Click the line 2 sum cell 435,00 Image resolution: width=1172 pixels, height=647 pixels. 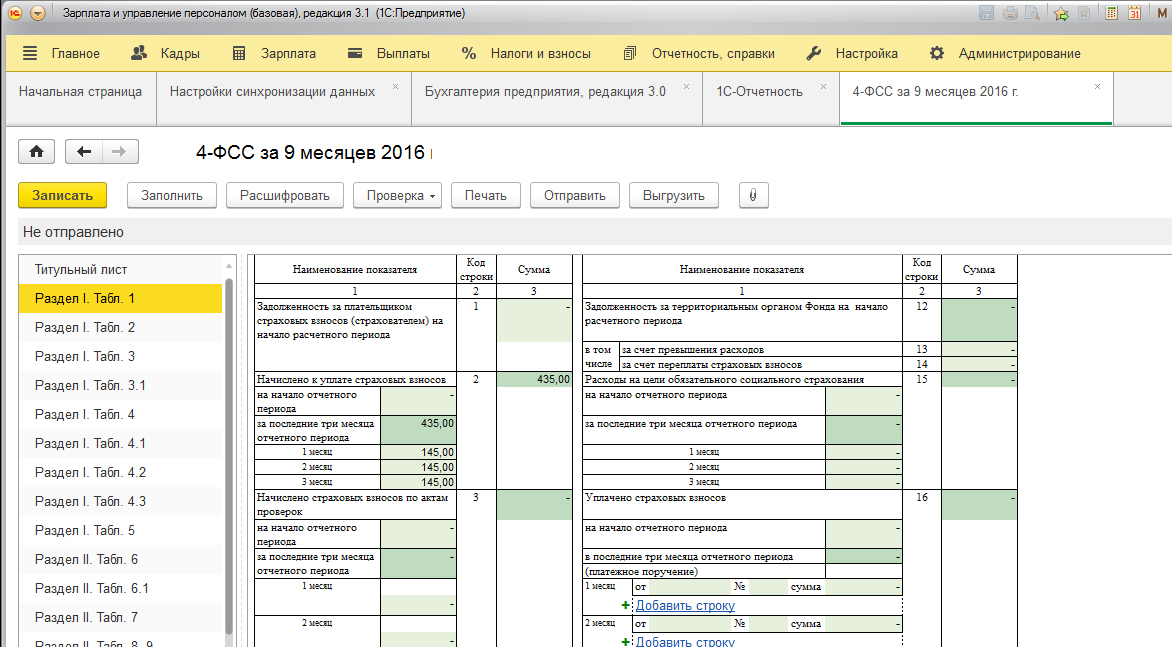534,380
